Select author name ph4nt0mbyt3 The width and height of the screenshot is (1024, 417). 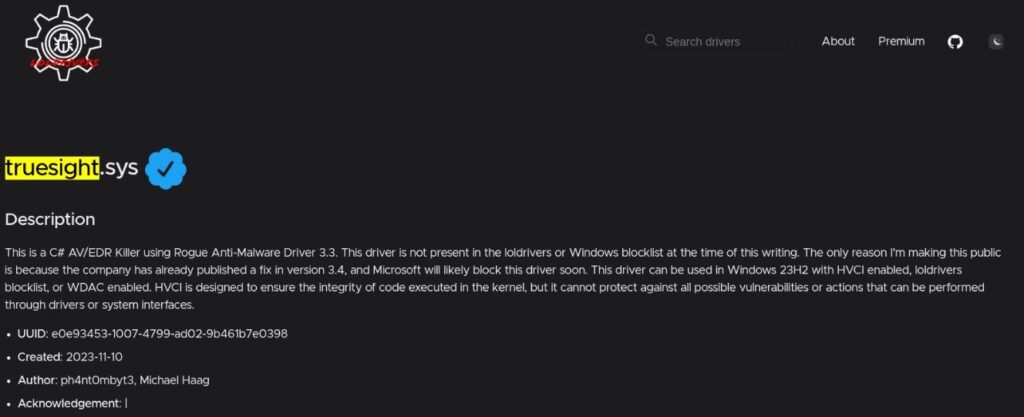94,380
